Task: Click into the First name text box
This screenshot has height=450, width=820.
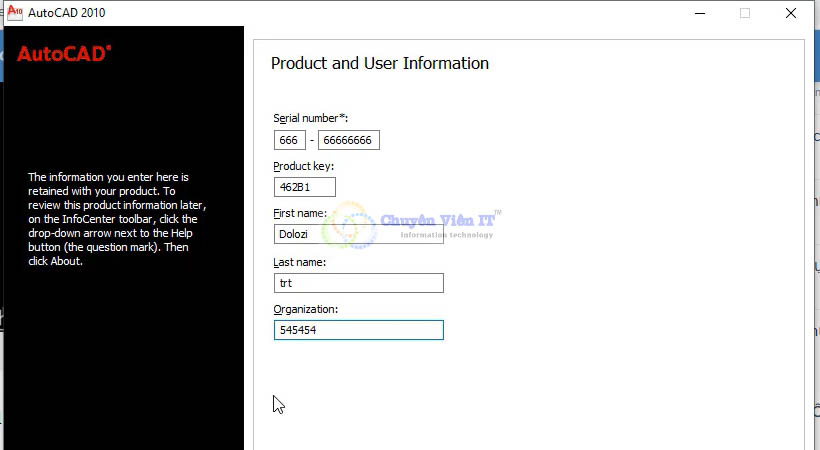Action: tap(358, 234)
